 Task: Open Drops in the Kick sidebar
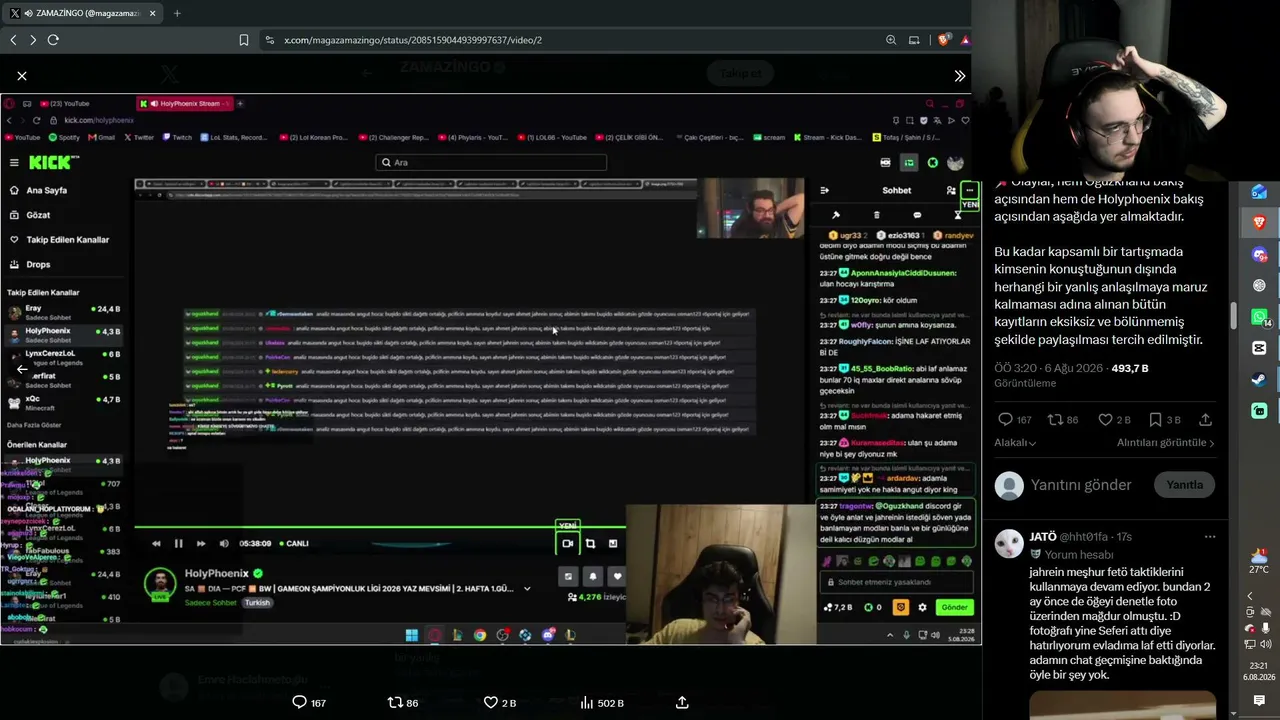(30, 264)
